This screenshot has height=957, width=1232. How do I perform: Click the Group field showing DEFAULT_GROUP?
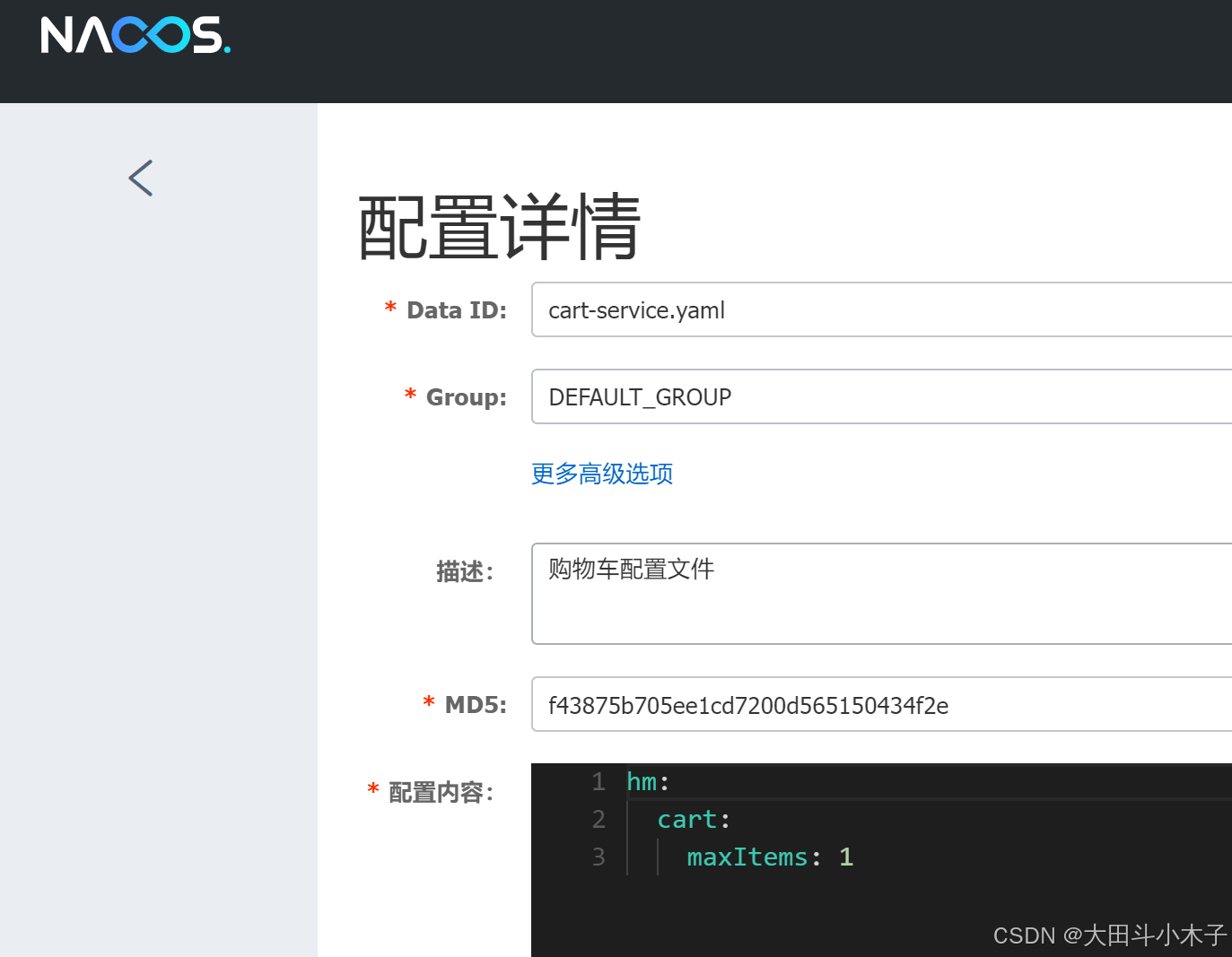coord(882,396)
